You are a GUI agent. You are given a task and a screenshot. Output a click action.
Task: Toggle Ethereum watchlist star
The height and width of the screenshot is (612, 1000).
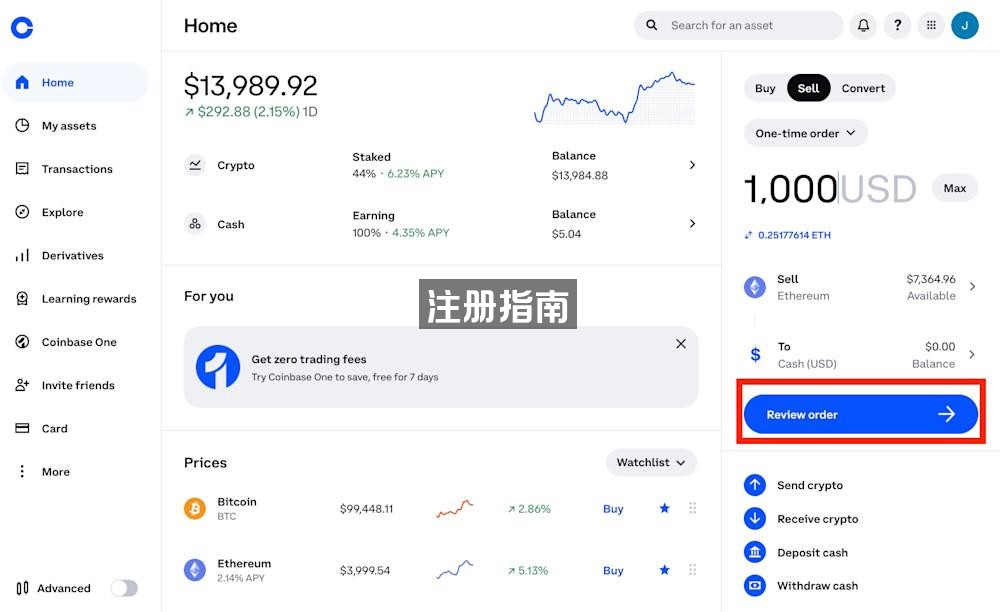click(x=665, y=570)
